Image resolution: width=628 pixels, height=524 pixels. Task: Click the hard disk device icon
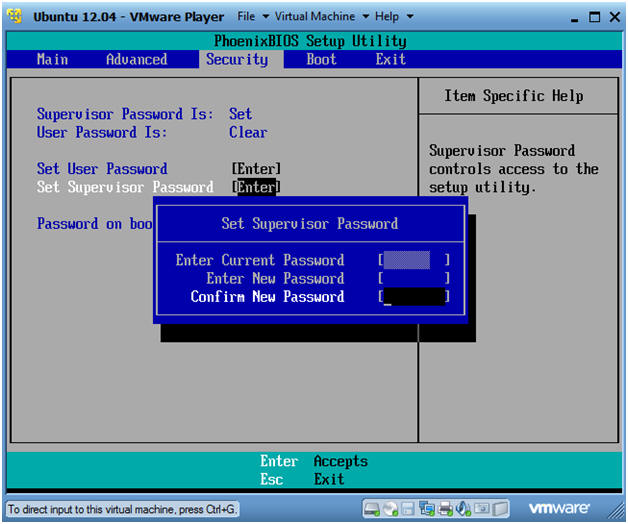click(371, 509)
